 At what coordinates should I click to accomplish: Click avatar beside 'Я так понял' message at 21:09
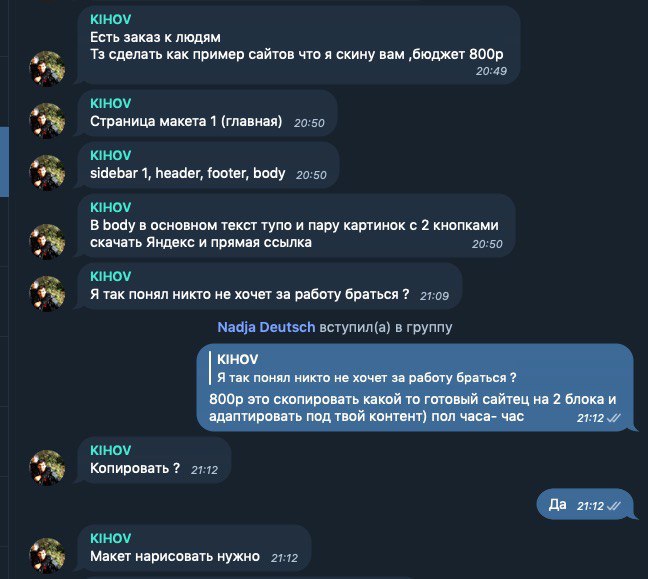tap(47, 294)
